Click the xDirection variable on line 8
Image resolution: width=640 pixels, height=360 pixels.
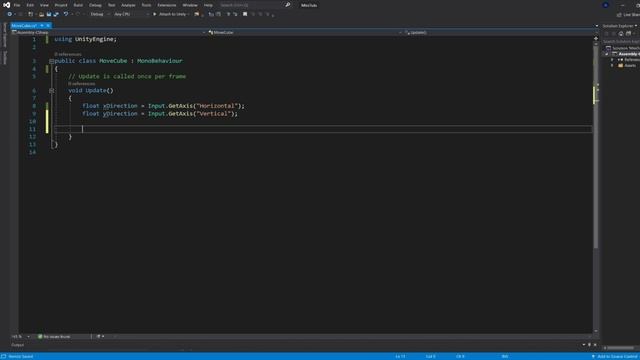[x=120, y=106]
